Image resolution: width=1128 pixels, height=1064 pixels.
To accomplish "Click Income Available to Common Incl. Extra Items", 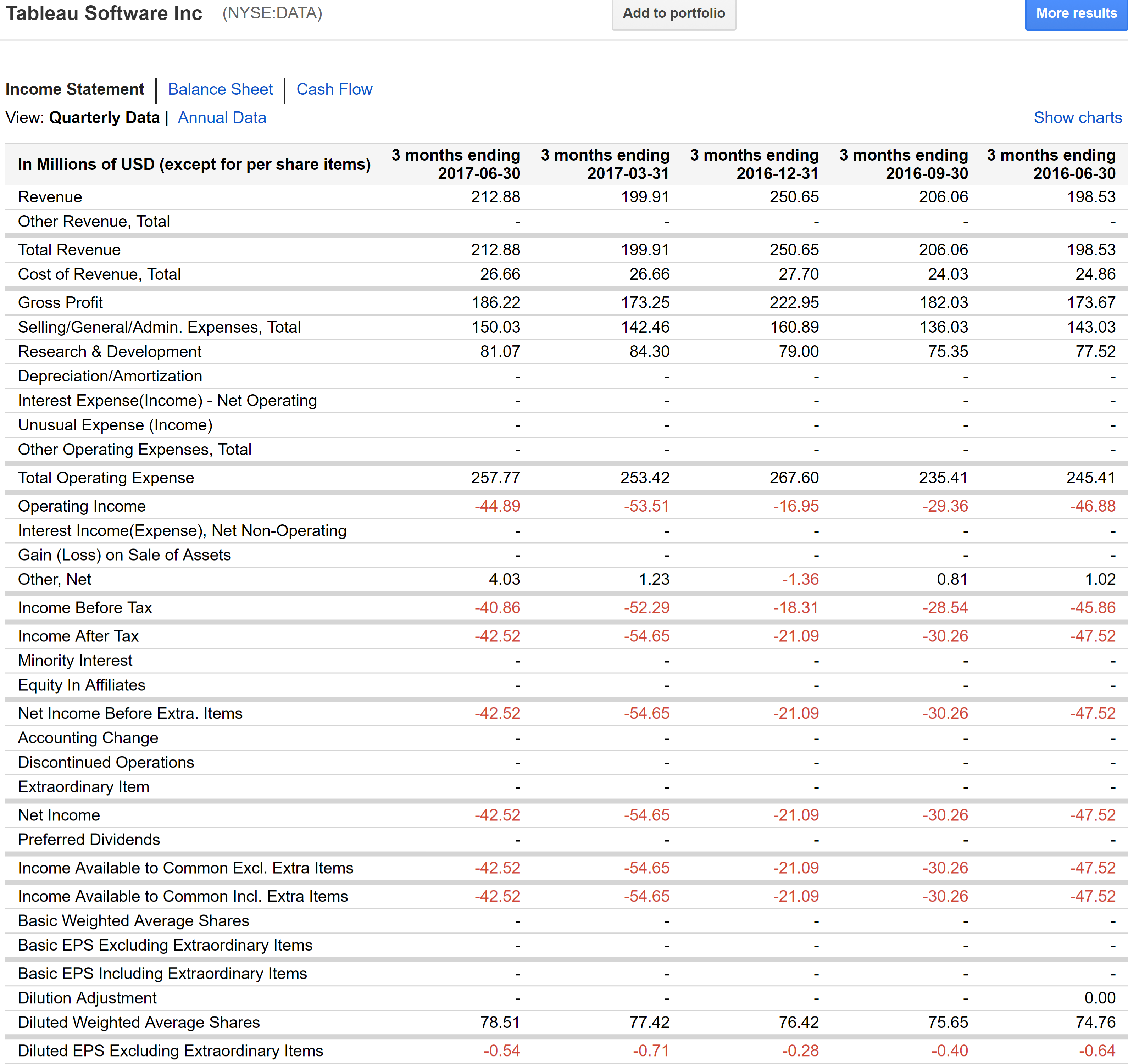I will [183, 897].
